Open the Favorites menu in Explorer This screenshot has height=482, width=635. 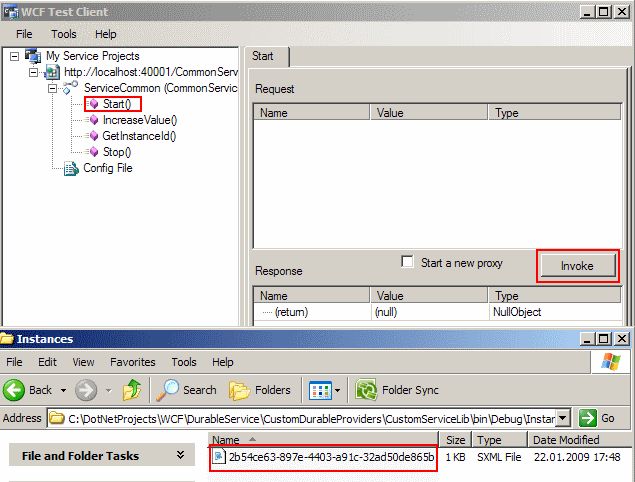(133, 362)
